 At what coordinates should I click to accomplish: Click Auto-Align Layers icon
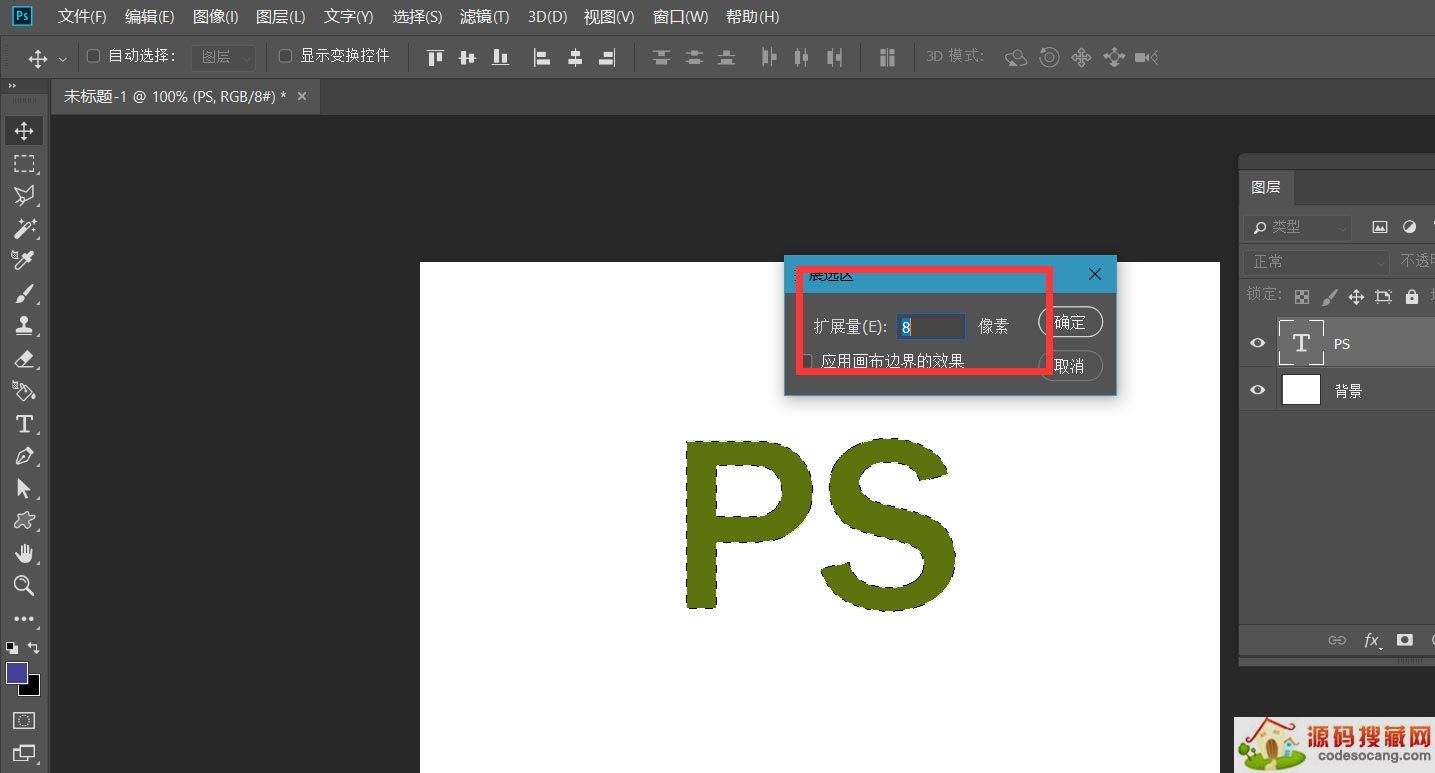(887, 57)
